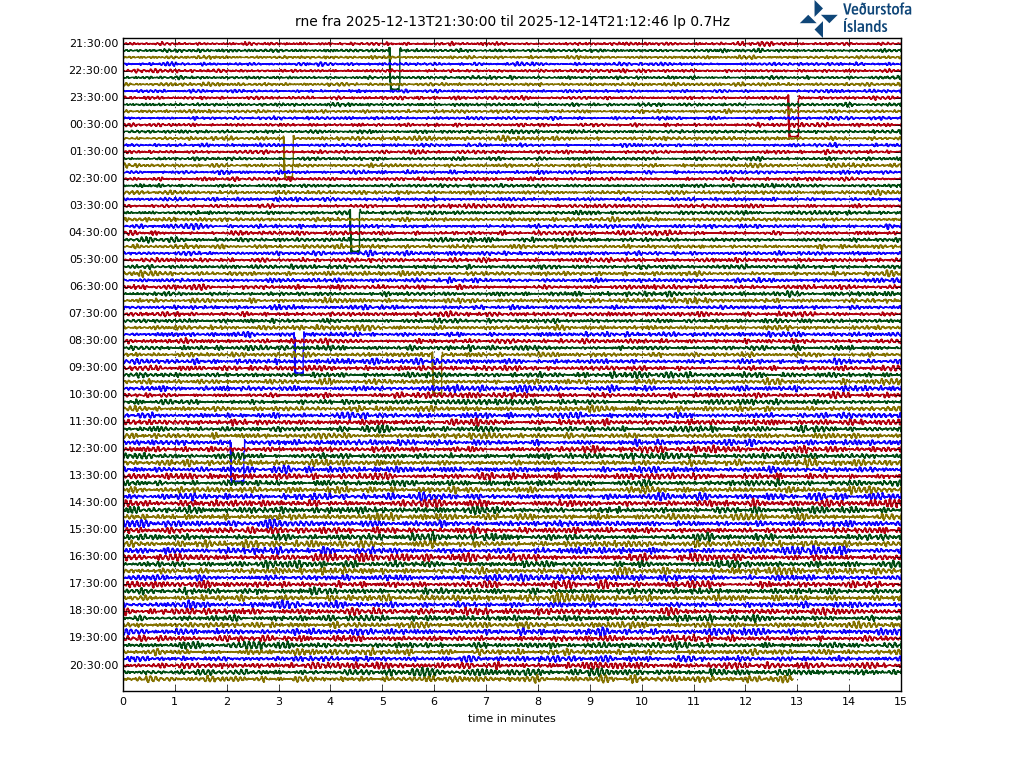This screenshot has width=1024, height=768.
Task: Select the 00:30:00 row label
Action: (93, 125)
